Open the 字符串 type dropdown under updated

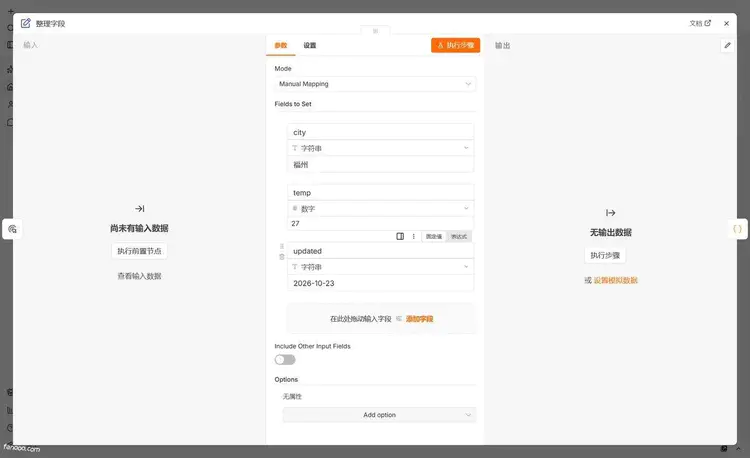click(380, 267)
